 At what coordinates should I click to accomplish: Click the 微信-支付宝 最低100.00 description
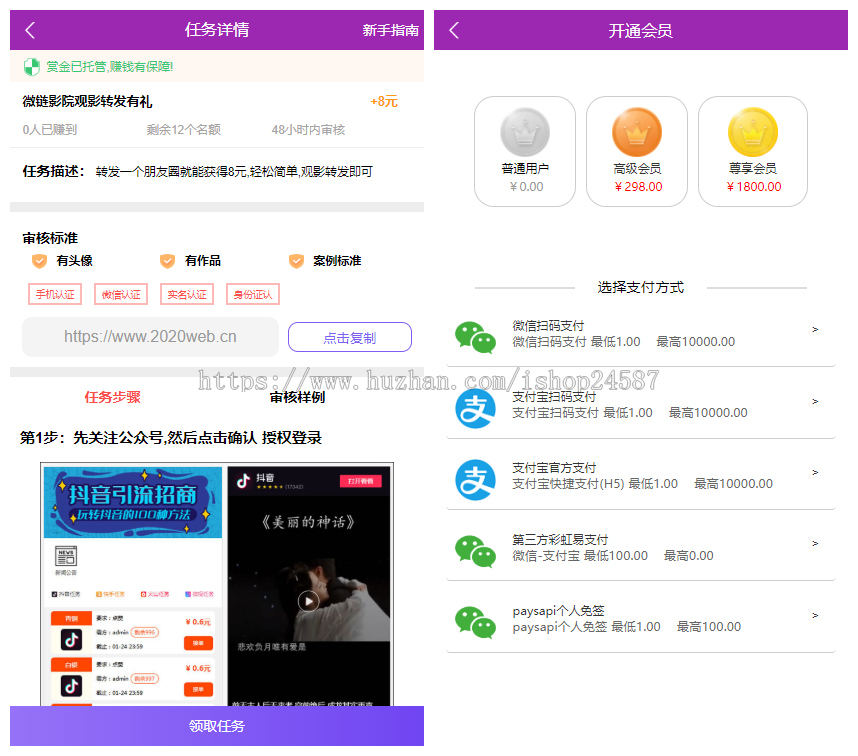pos(612,556)
